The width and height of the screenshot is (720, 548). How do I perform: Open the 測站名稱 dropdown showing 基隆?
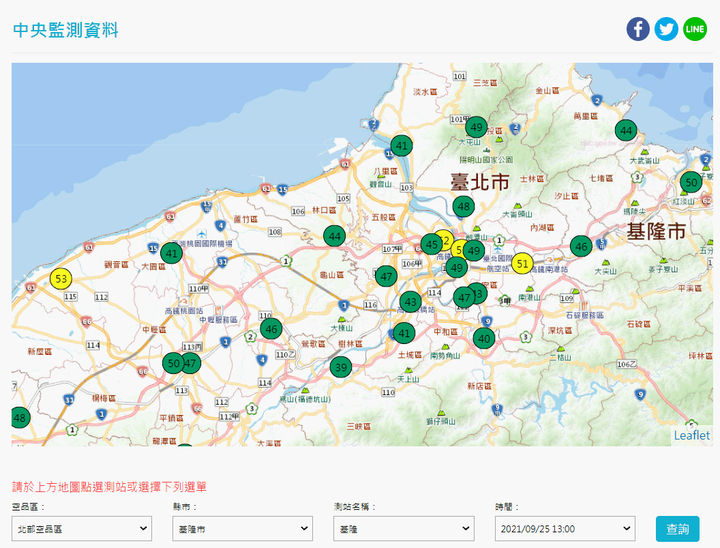pos(404,529)
